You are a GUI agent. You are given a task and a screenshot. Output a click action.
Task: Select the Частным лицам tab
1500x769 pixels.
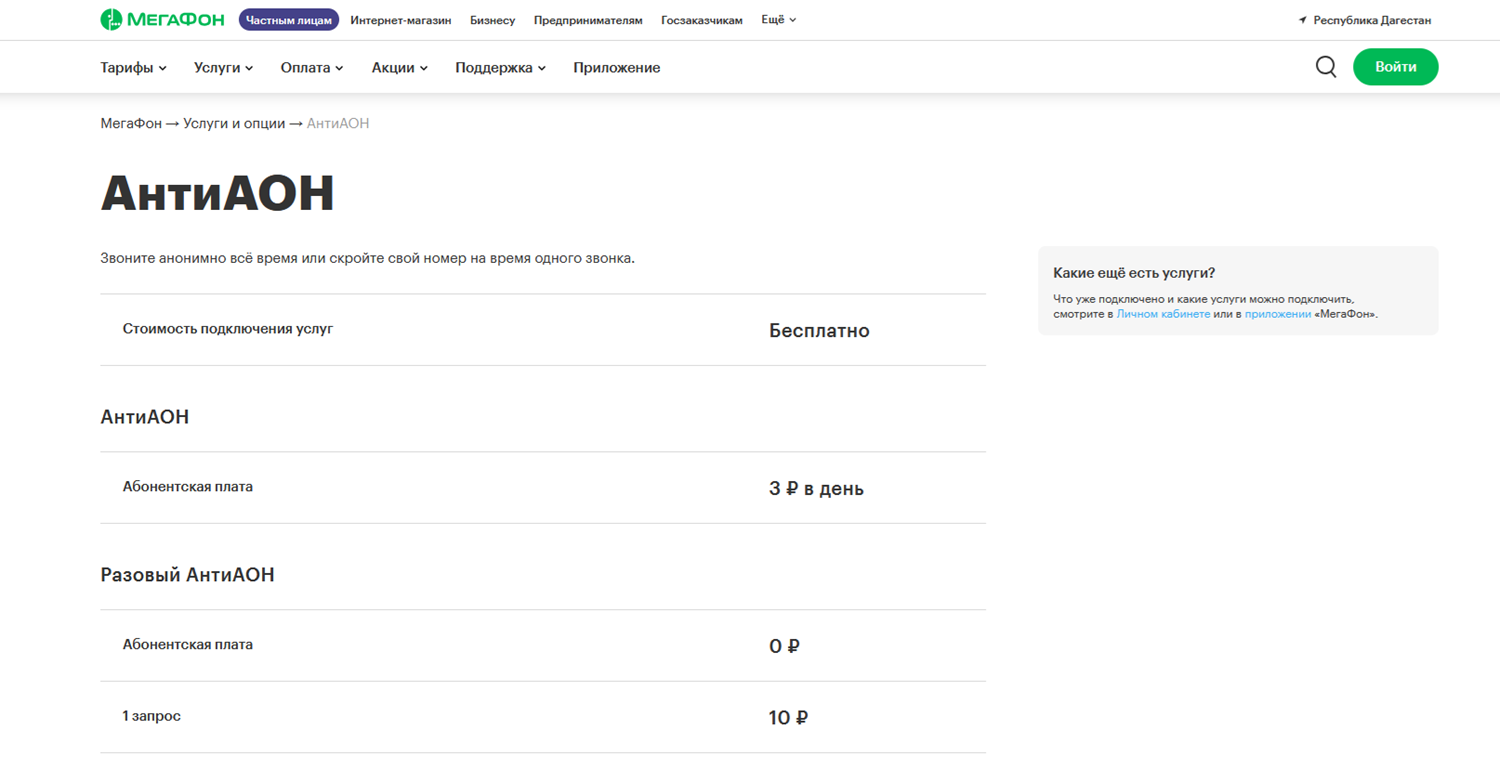(288, 20)
